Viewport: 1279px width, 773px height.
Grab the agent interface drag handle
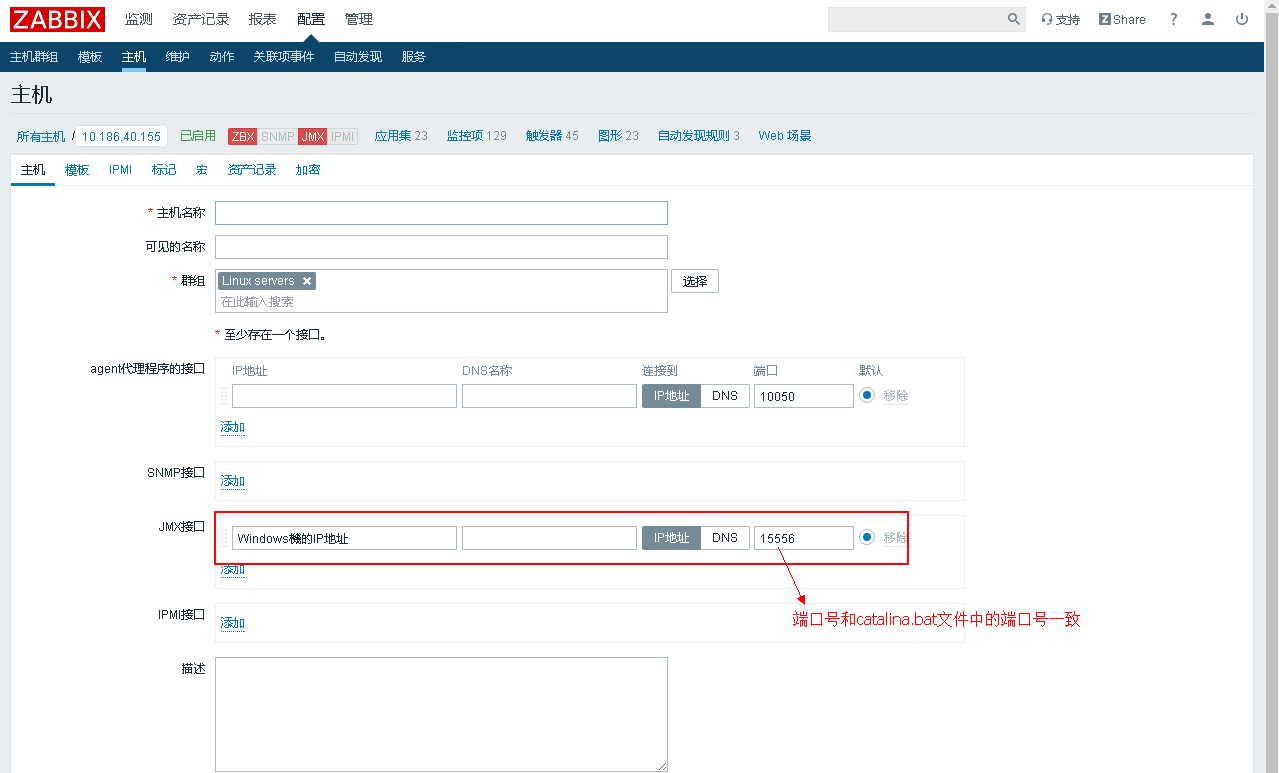tap(224, 396)
